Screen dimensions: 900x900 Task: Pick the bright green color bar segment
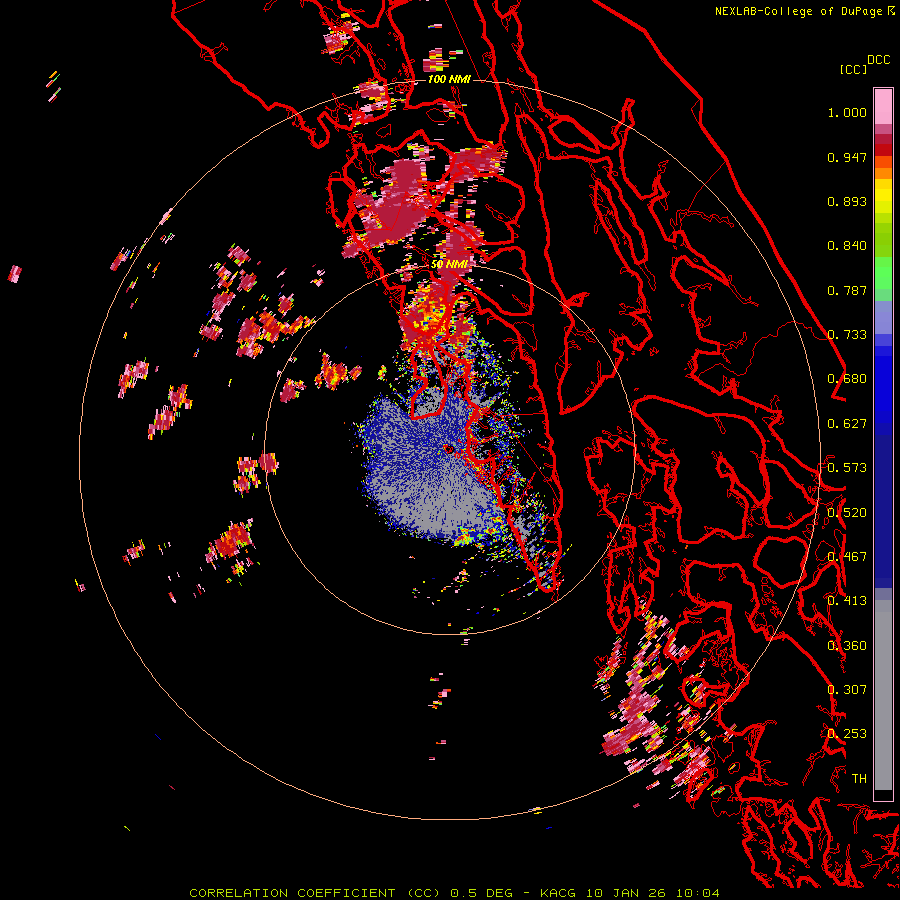click(883, 272)
